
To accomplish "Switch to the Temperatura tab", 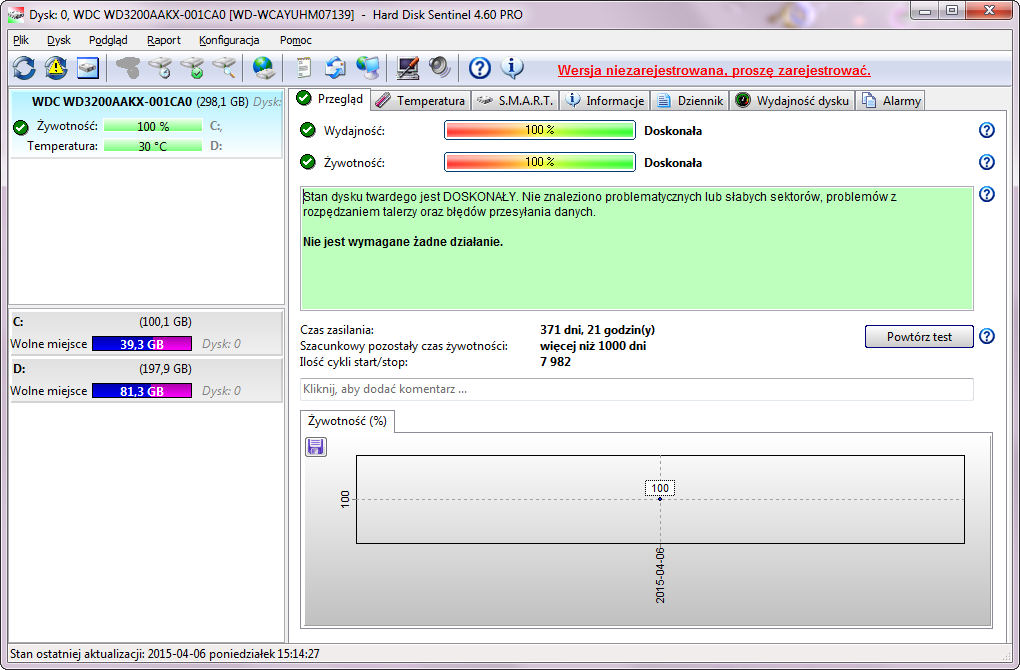I will 420,101.
